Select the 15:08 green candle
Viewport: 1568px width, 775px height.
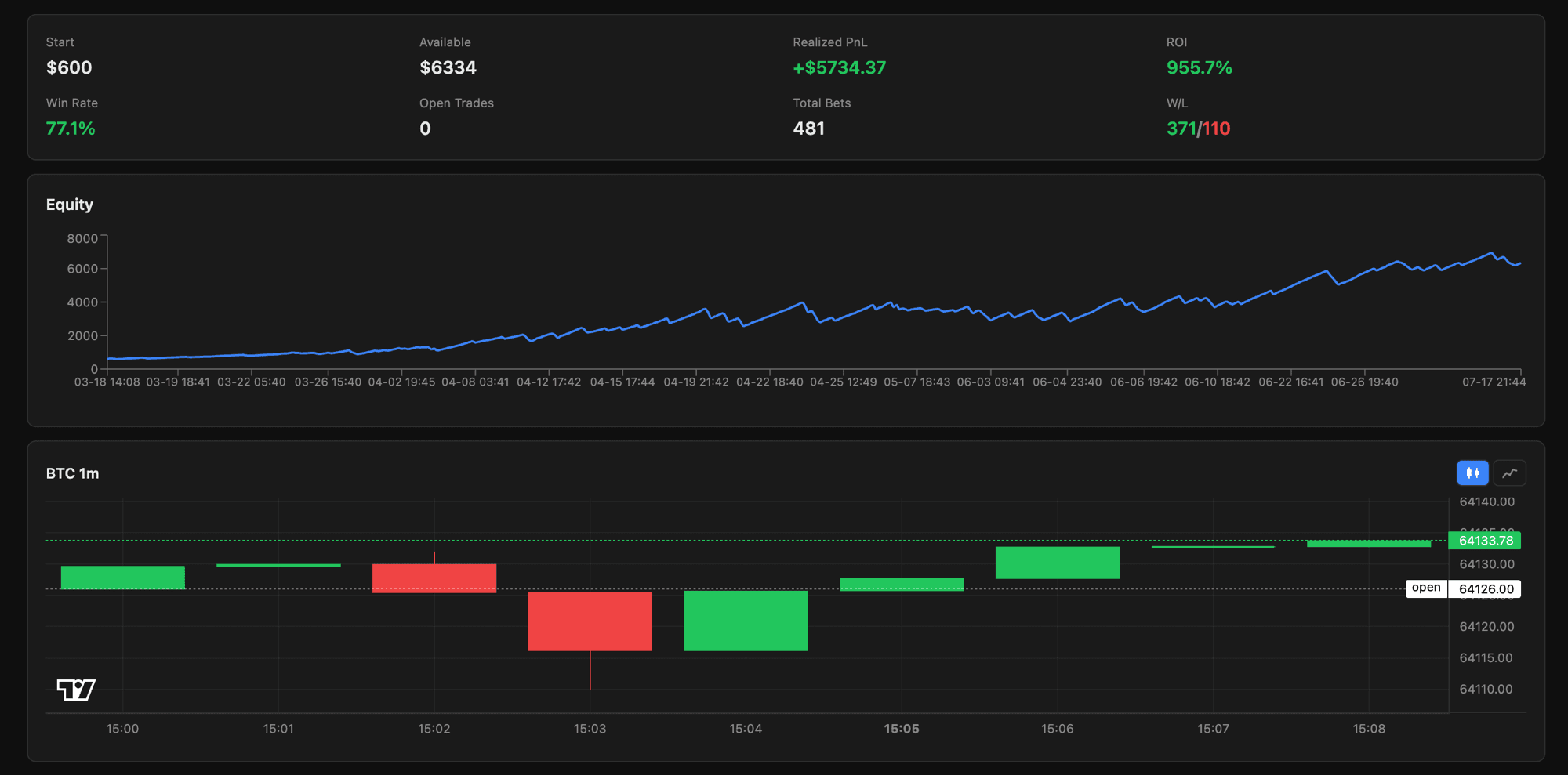click(x=1369, y=544)
